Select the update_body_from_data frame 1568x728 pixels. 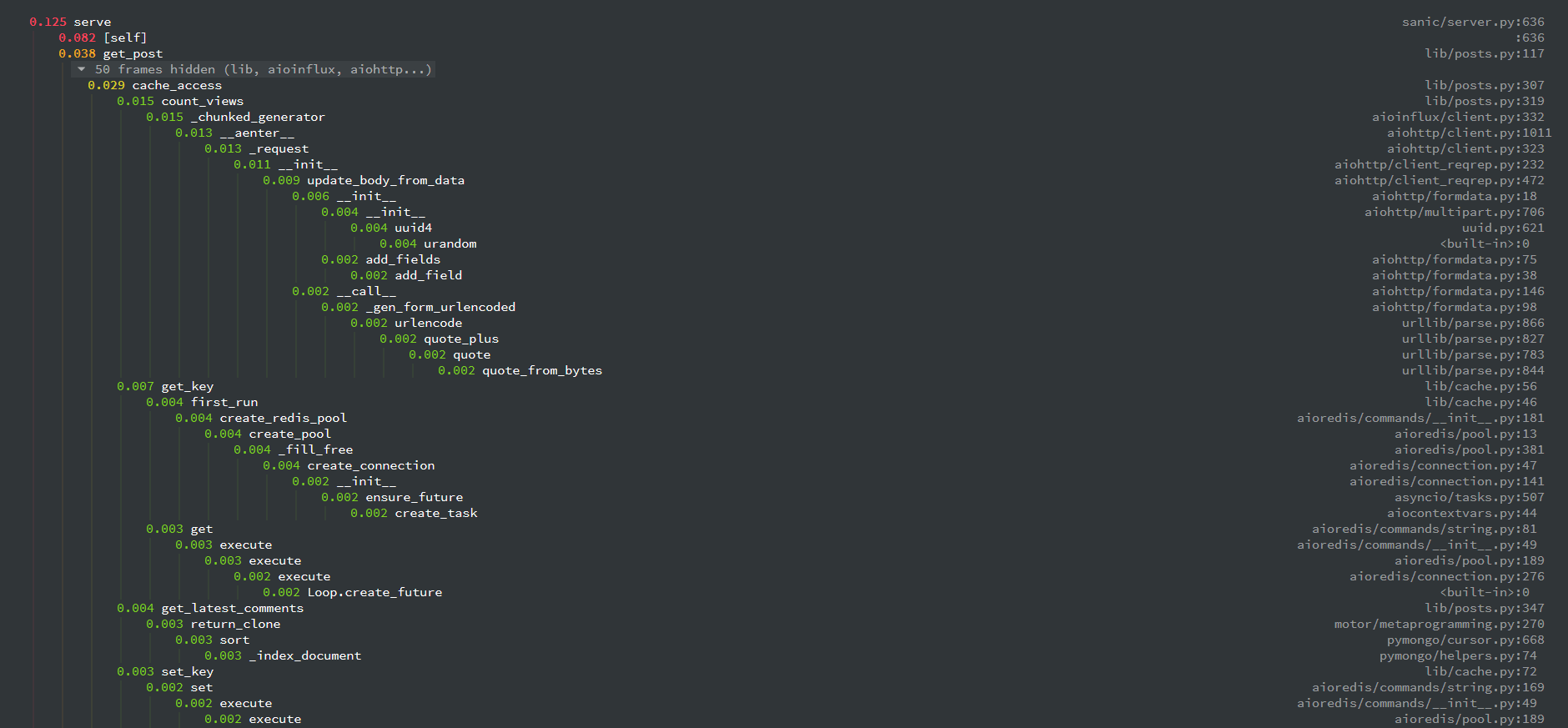point(385,180)
